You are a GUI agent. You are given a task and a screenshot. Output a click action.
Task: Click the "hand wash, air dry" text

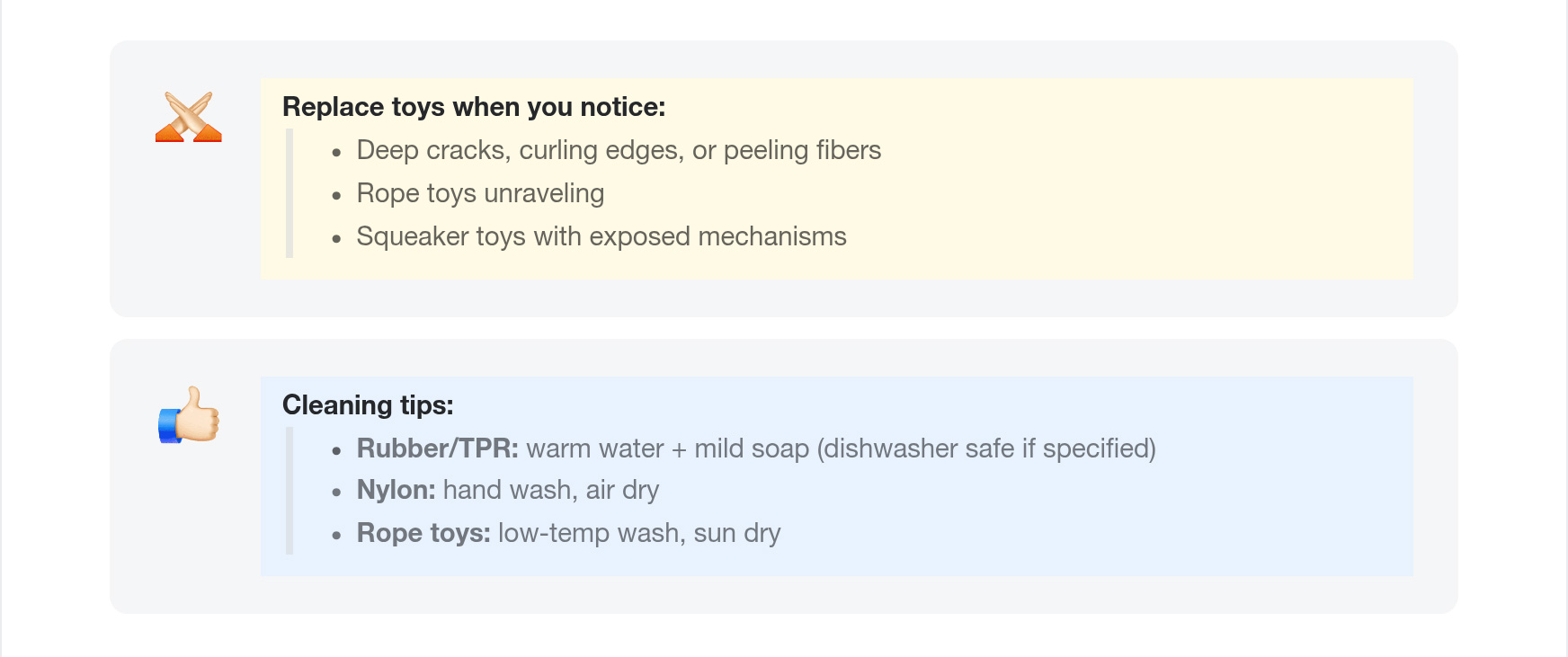tap(550, 490)
